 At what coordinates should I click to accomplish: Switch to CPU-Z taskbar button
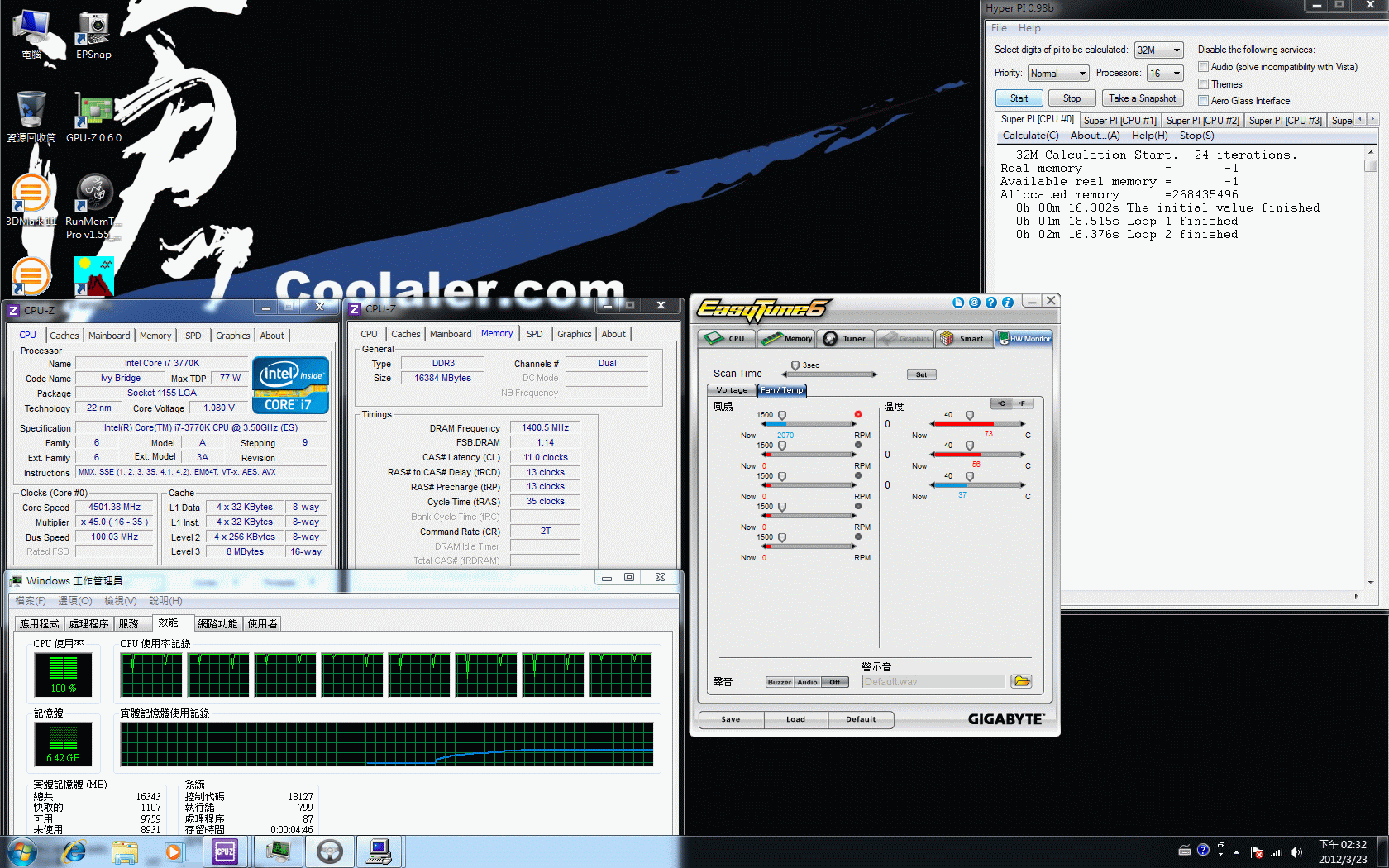225,851
